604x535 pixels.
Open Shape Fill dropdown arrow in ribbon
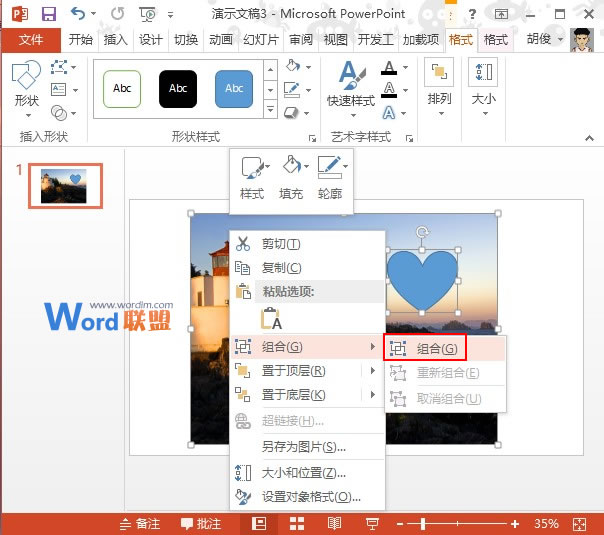pyautogui.click(x=309, y=67)
